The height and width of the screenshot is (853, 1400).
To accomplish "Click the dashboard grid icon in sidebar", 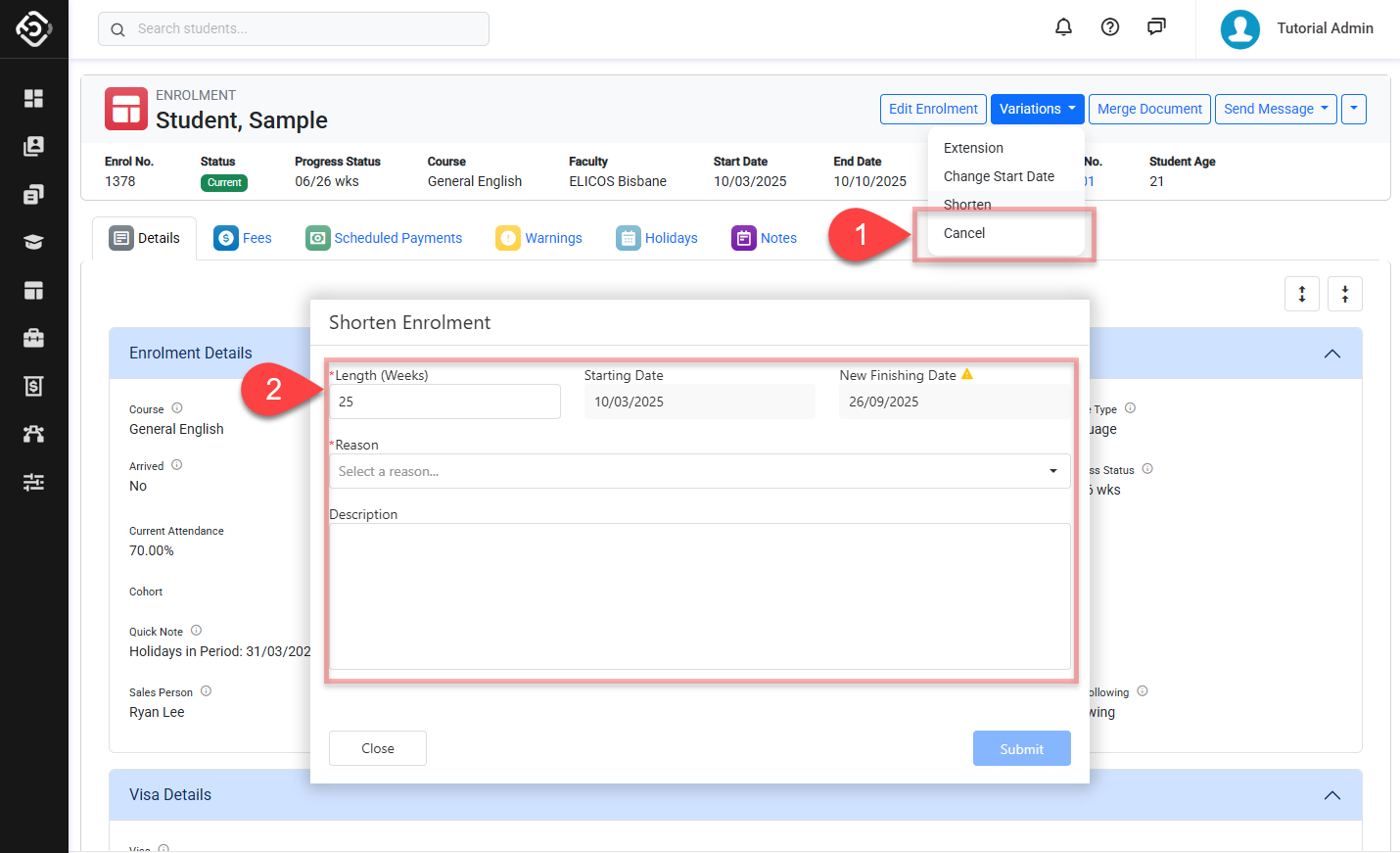I will pyautogui.click(x=33, y=98).
